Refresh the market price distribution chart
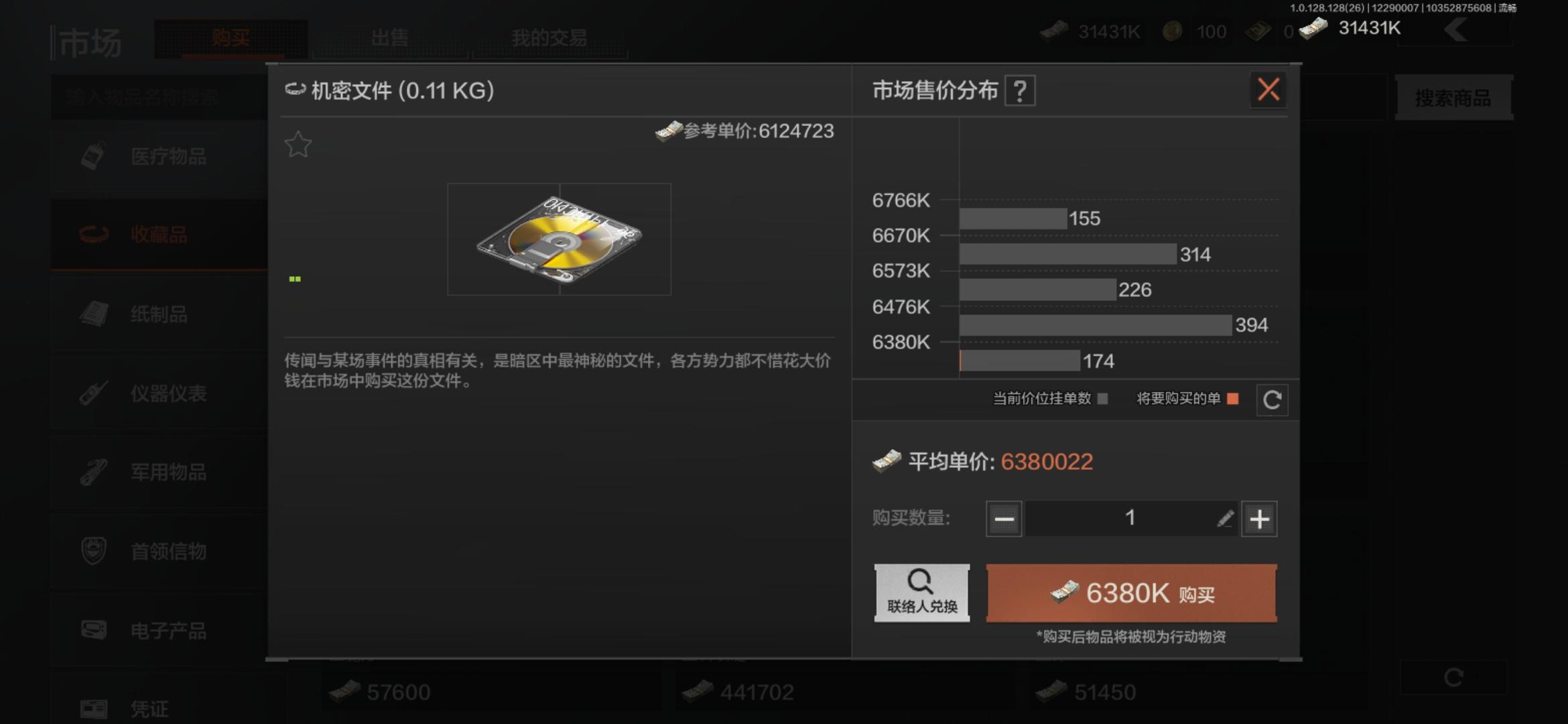 click(1272, 400)
